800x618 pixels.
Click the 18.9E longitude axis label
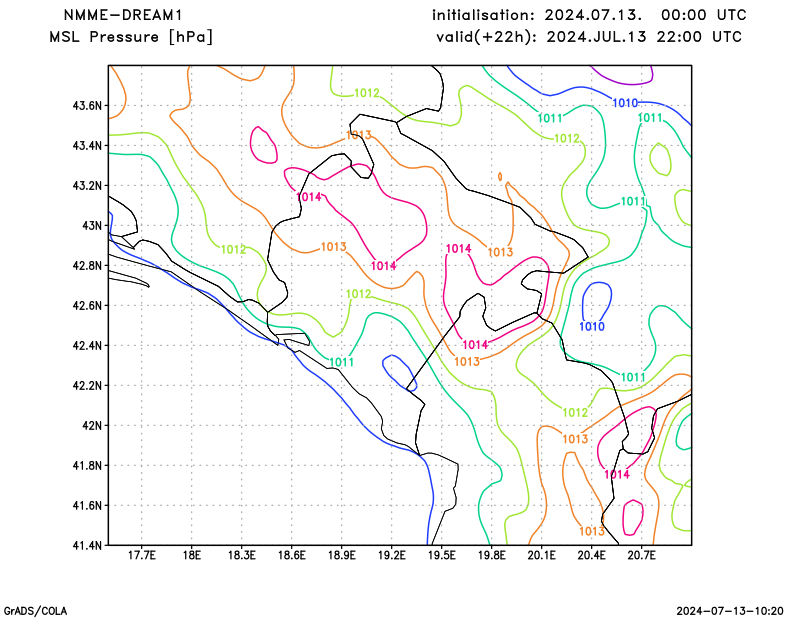click(x=341, y=555)
